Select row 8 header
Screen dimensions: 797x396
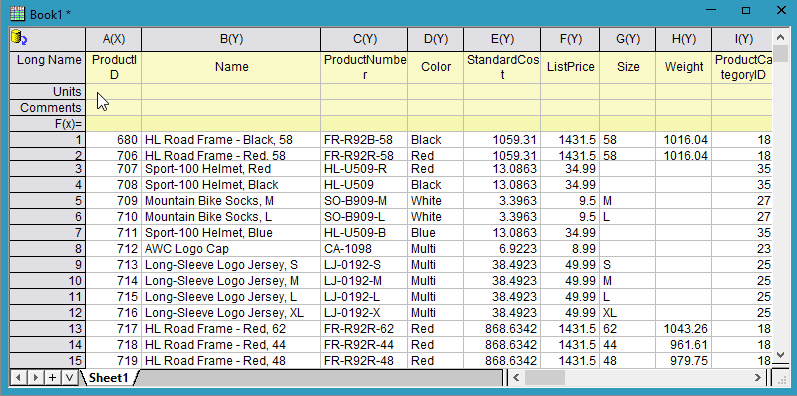pyautogui.click(x=48, y=249)
